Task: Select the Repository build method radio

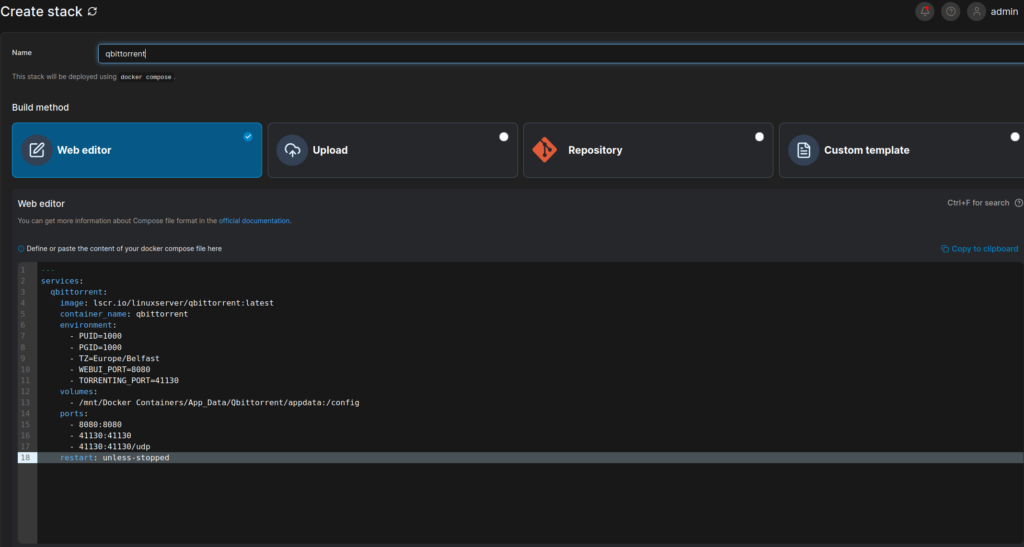Action: [759, 137]
